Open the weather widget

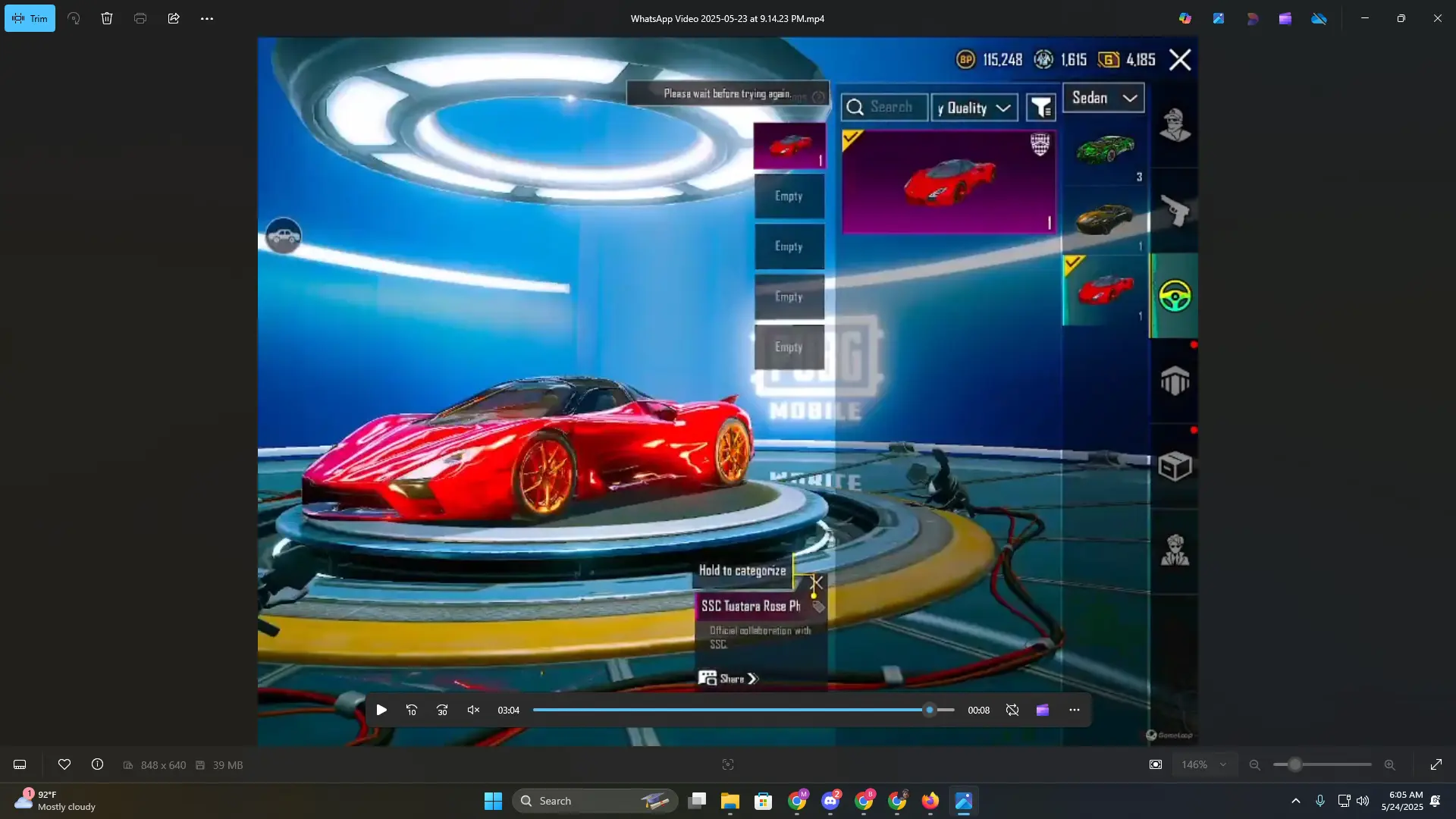[x=55, y=801]
